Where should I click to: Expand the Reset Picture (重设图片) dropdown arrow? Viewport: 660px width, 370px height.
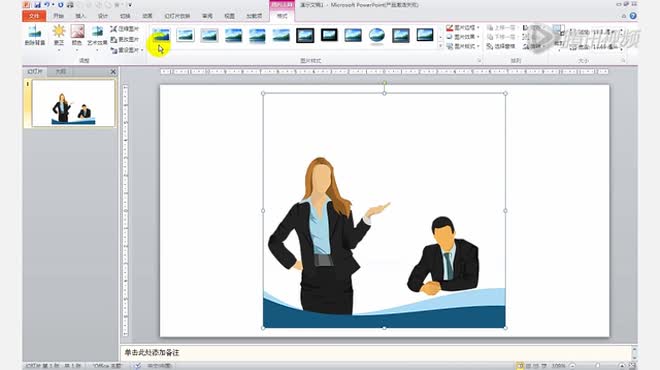(x=142, y=50)
